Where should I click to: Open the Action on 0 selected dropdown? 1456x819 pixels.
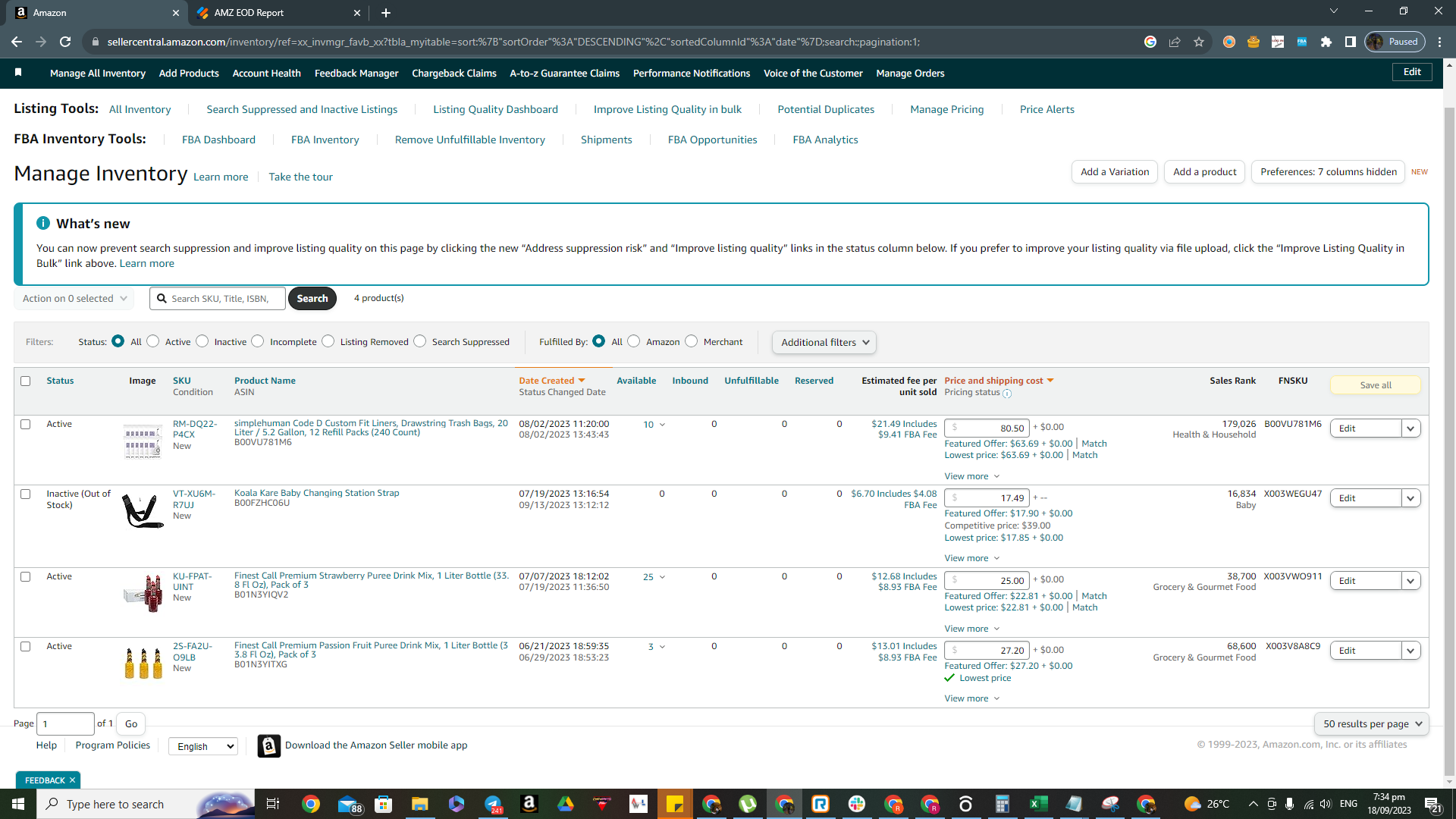[x=74, y=298]
